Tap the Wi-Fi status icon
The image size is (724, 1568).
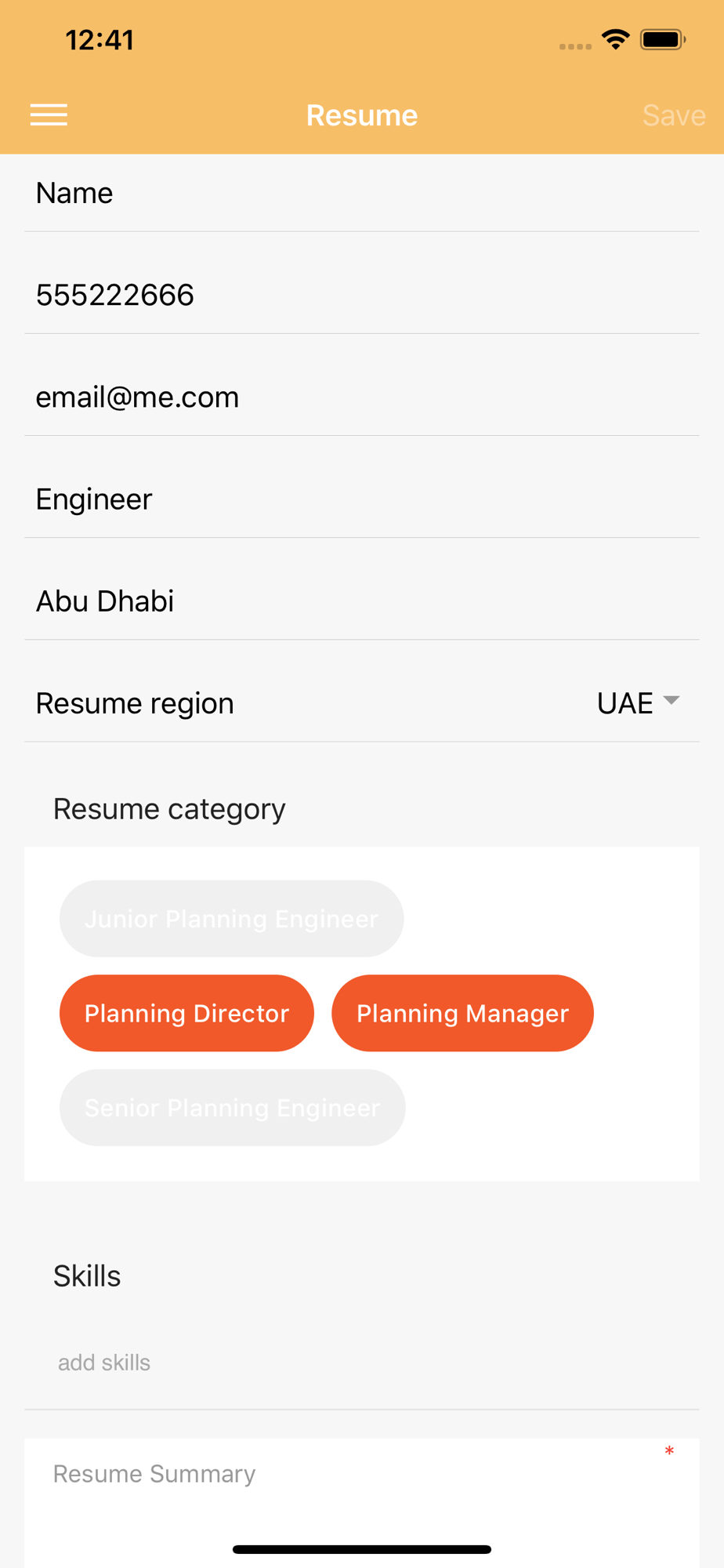tap(616, 39)
